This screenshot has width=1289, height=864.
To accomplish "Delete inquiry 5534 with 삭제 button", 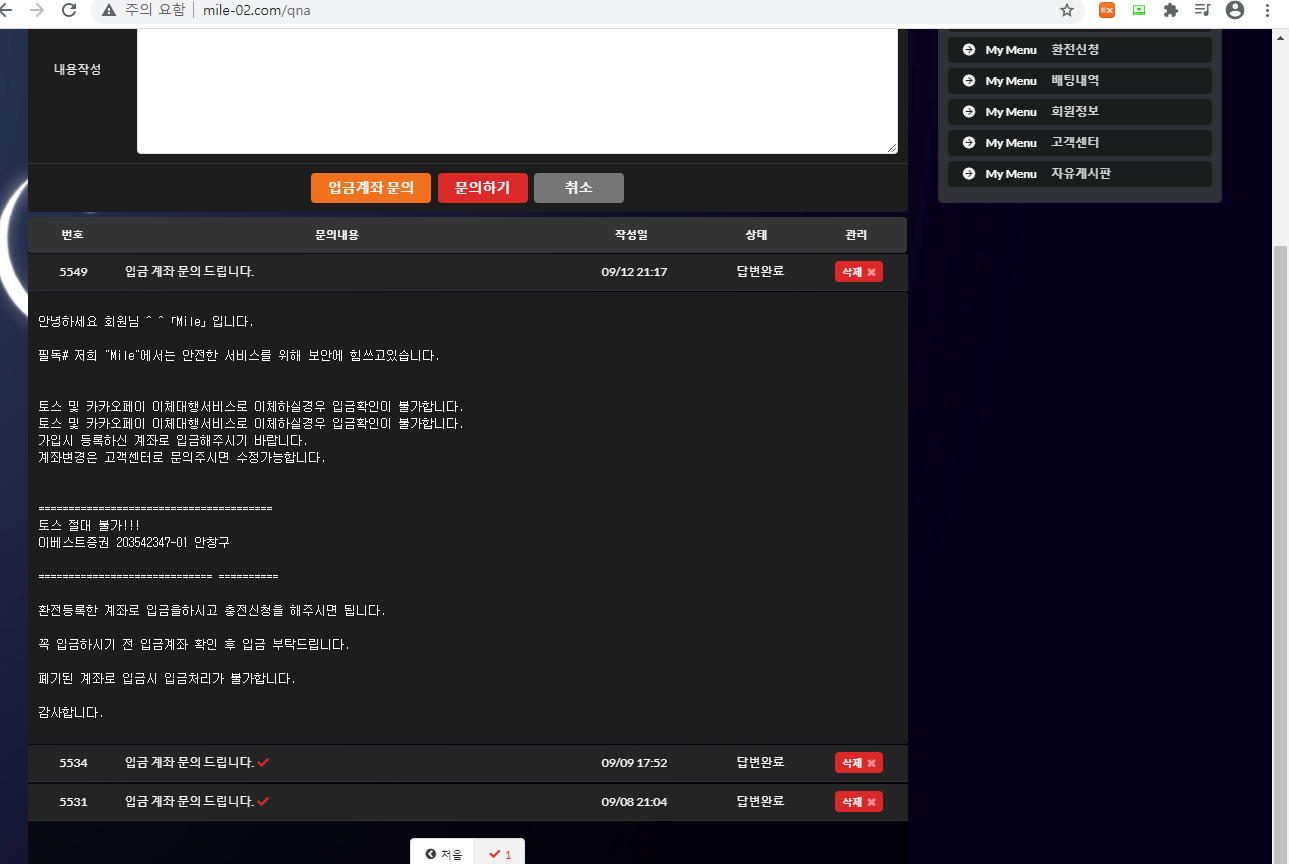I will pyautogui.click(x=859, y=763).
